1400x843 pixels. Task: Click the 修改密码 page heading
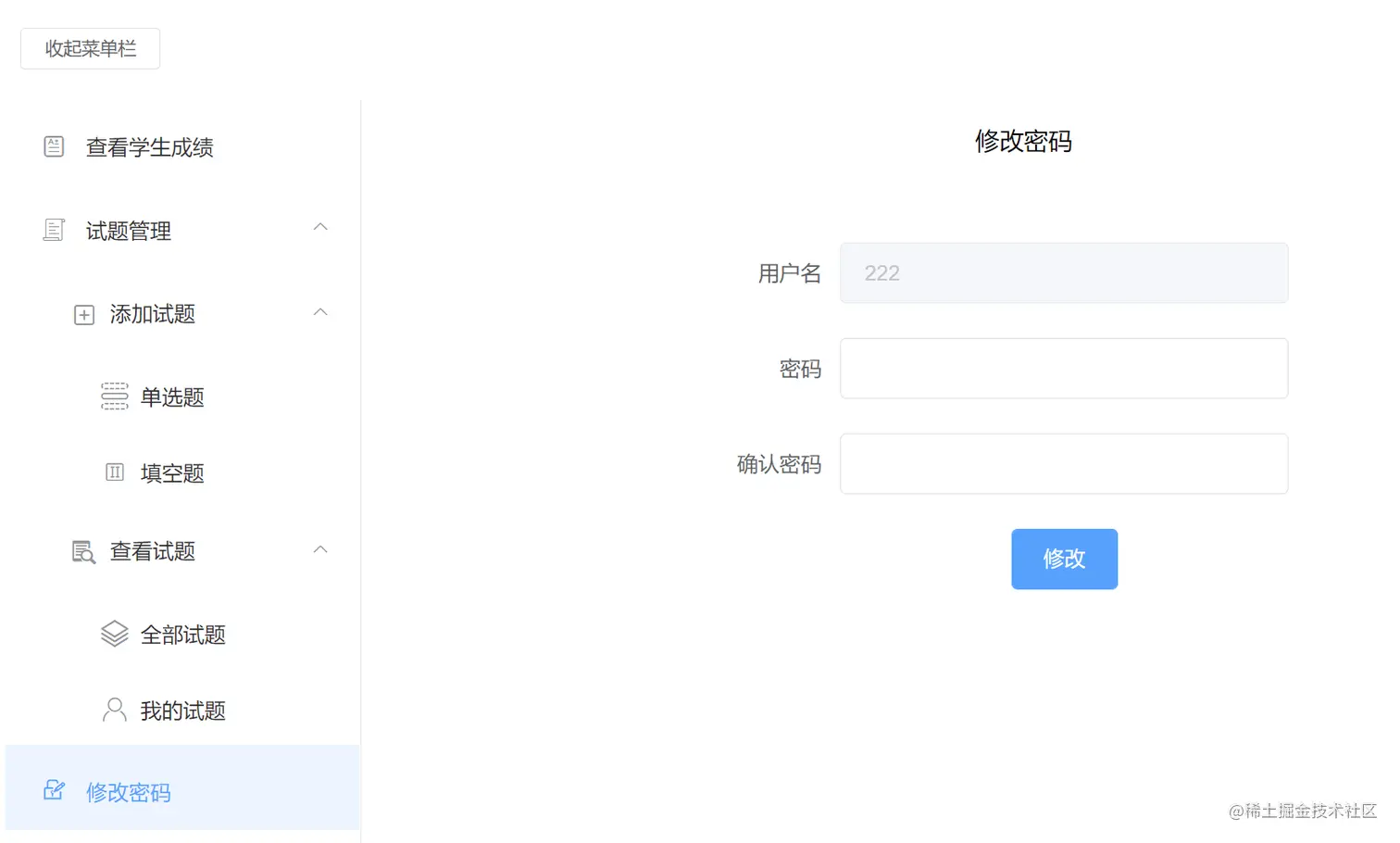(1023, 141)
